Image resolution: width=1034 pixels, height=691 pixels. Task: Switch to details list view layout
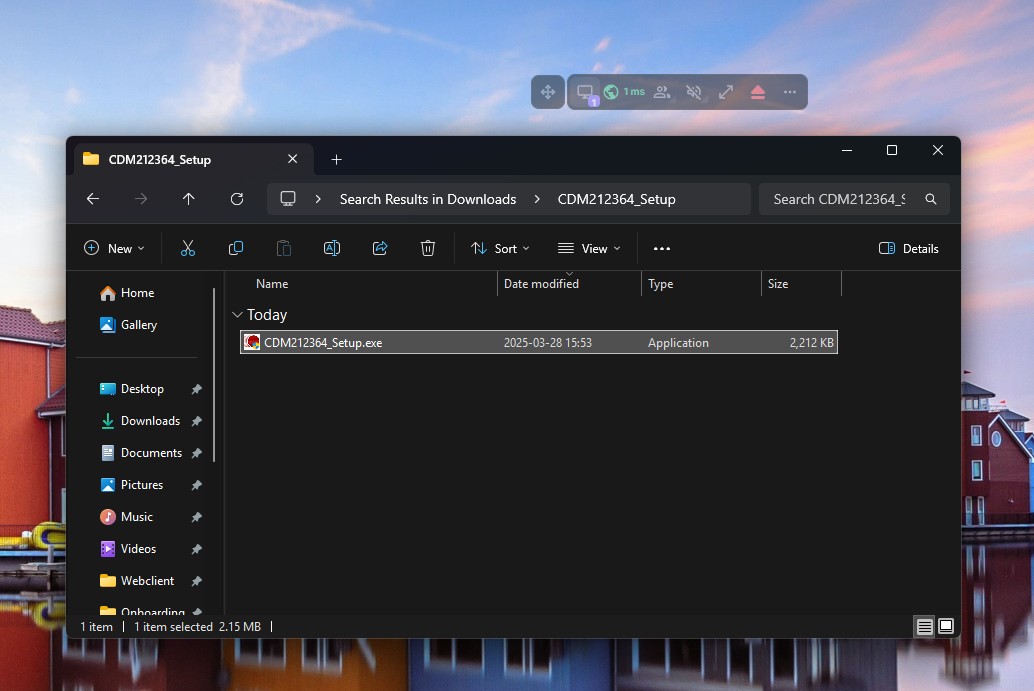pyautogui.click(x=924, y=626)
